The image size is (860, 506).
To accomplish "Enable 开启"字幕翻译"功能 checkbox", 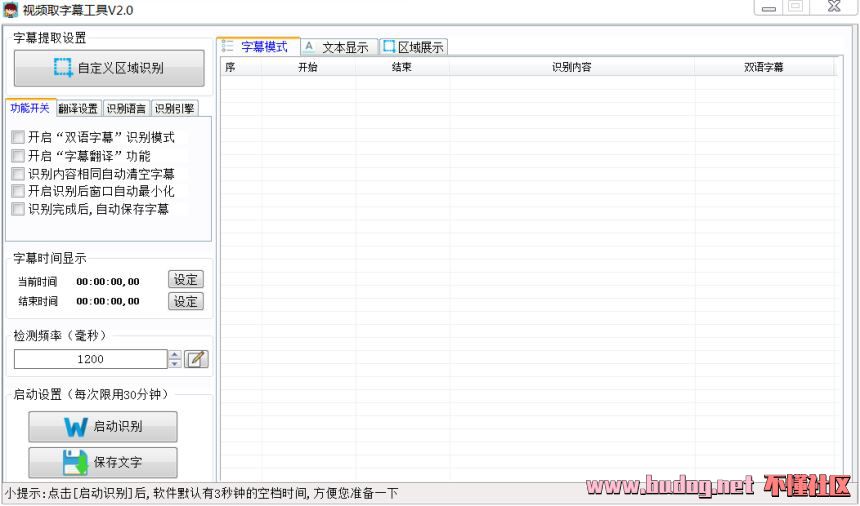I will pos(18,156).
